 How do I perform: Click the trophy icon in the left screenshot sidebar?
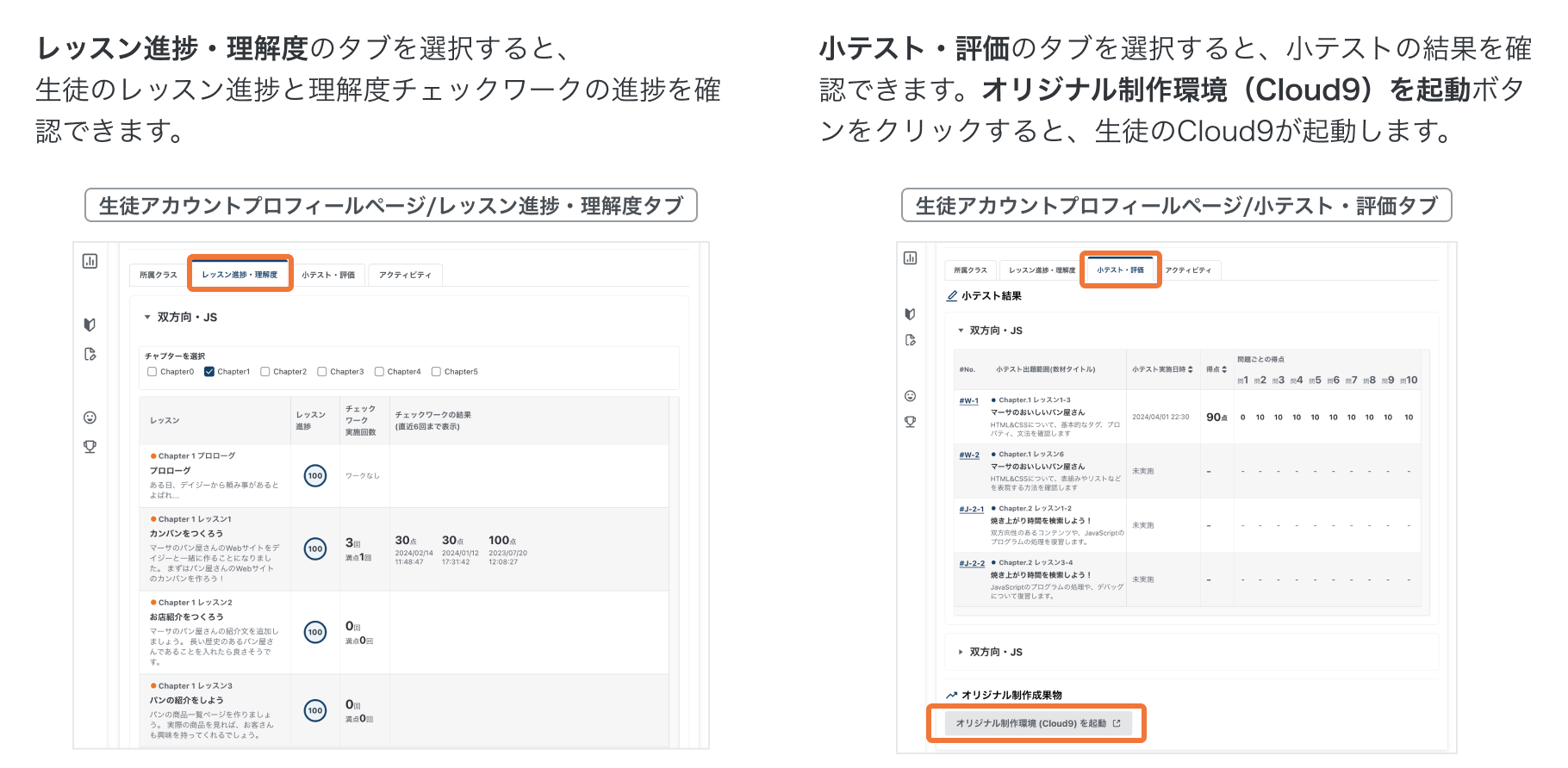click(90, 447)
